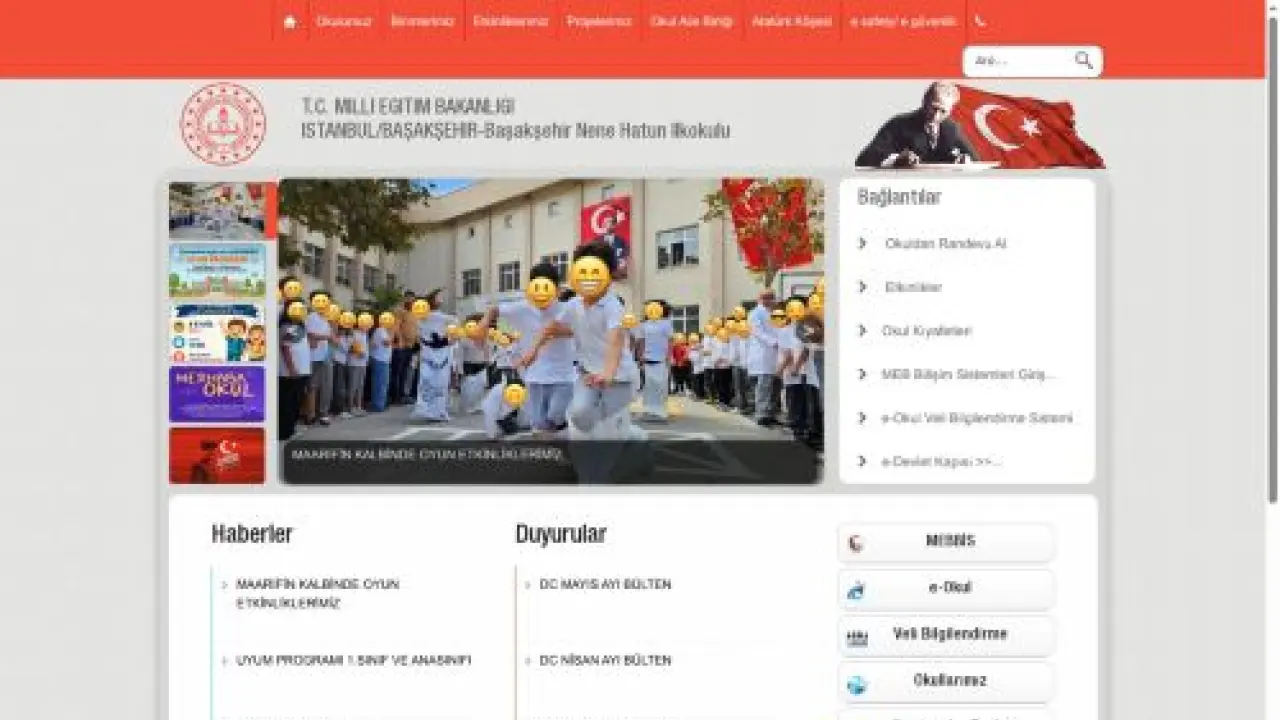Open the Okul Kıyafetleri link

[927, 331]
